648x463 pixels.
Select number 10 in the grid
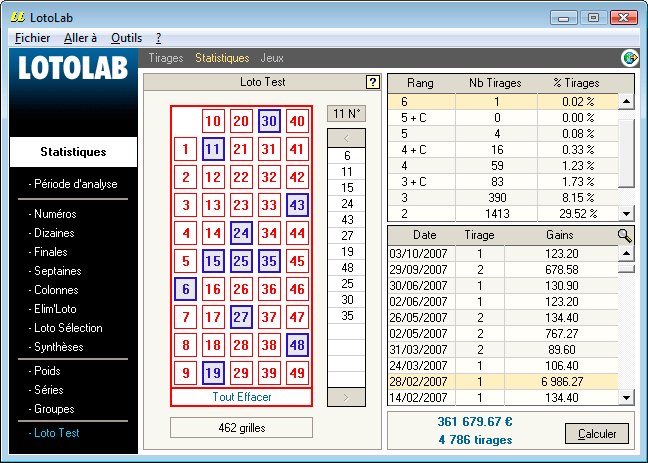[x=213, y=121]
